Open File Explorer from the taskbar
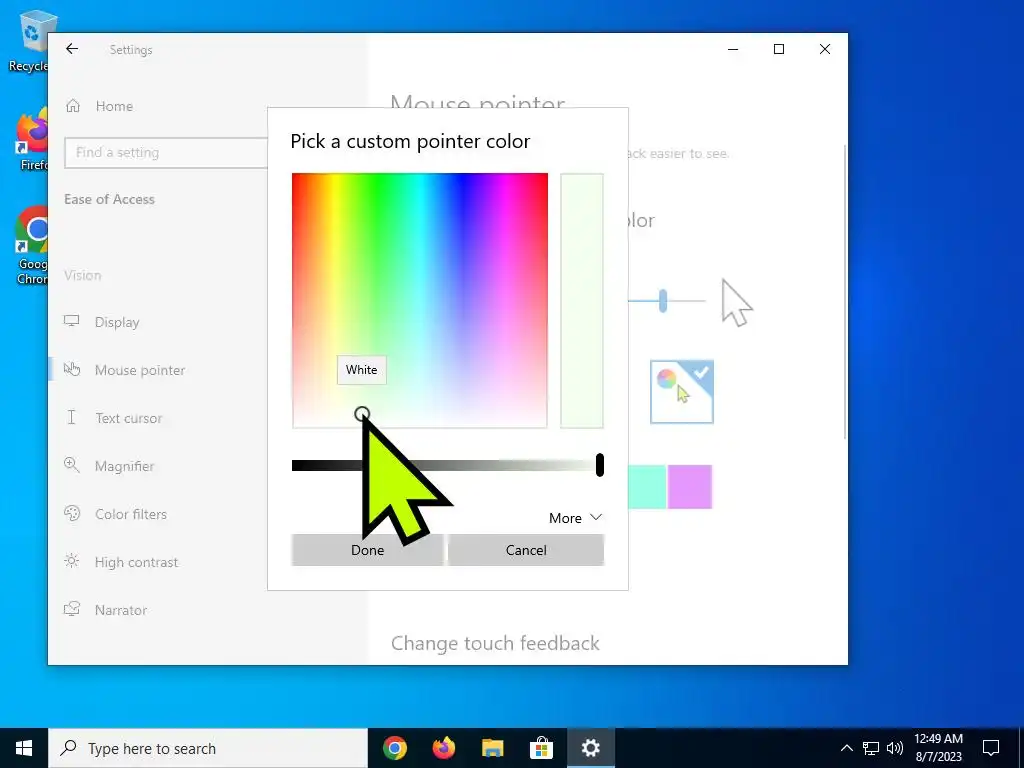The image size is (1024, 768). tap(492, 748)
